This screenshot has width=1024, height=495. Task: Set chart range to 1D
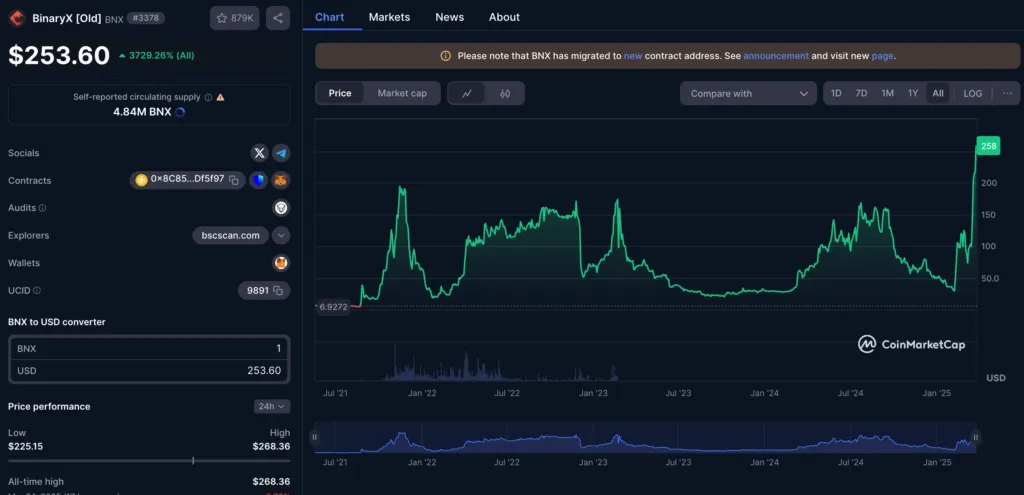tap(836, 93)
